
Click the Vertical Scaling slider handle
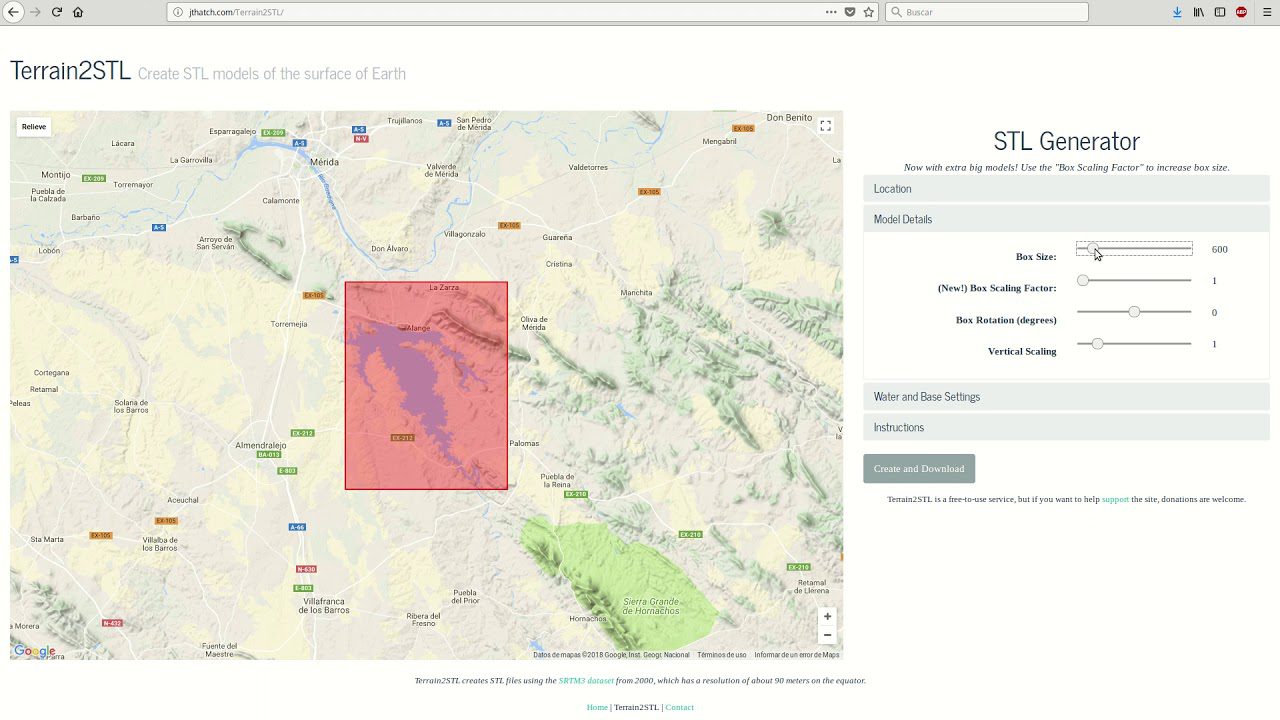tap(1097, 344)
